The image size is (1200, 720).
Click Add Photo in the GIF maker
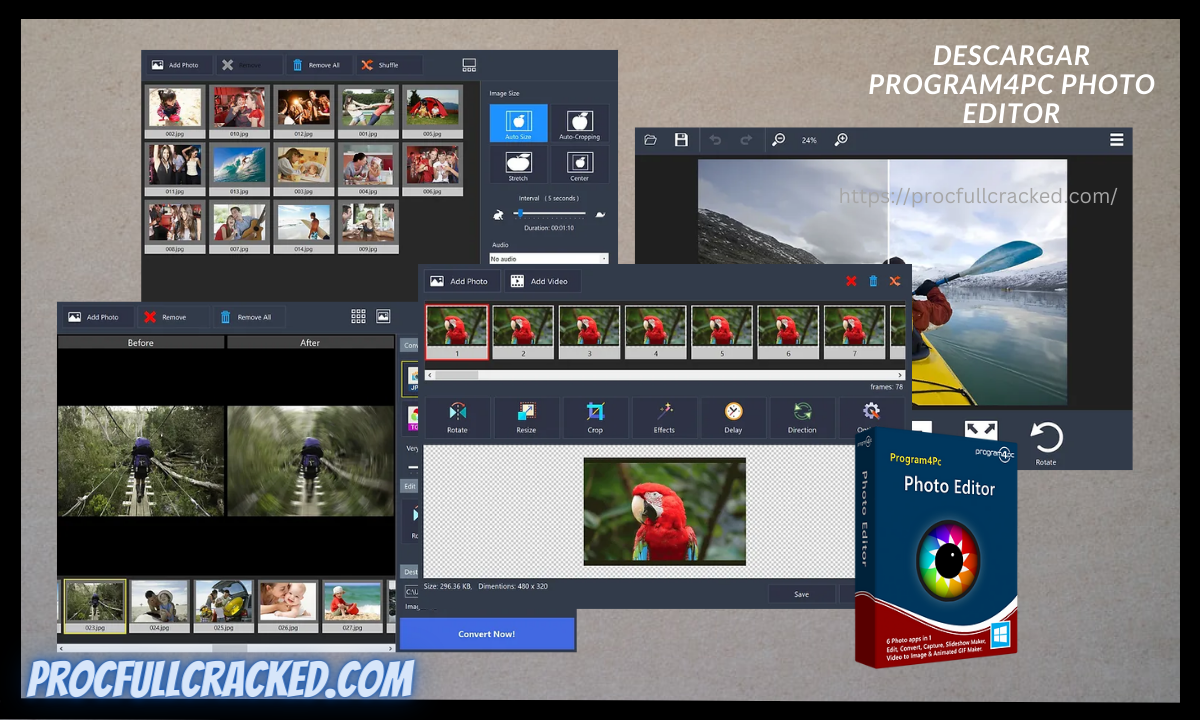click(461, 281)
